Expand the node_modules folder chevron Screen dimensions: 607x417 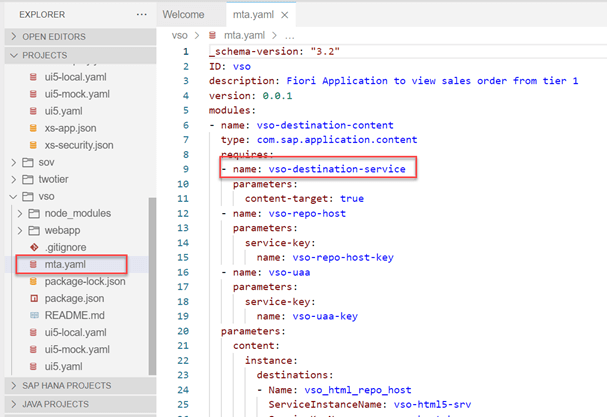[20, 213]
